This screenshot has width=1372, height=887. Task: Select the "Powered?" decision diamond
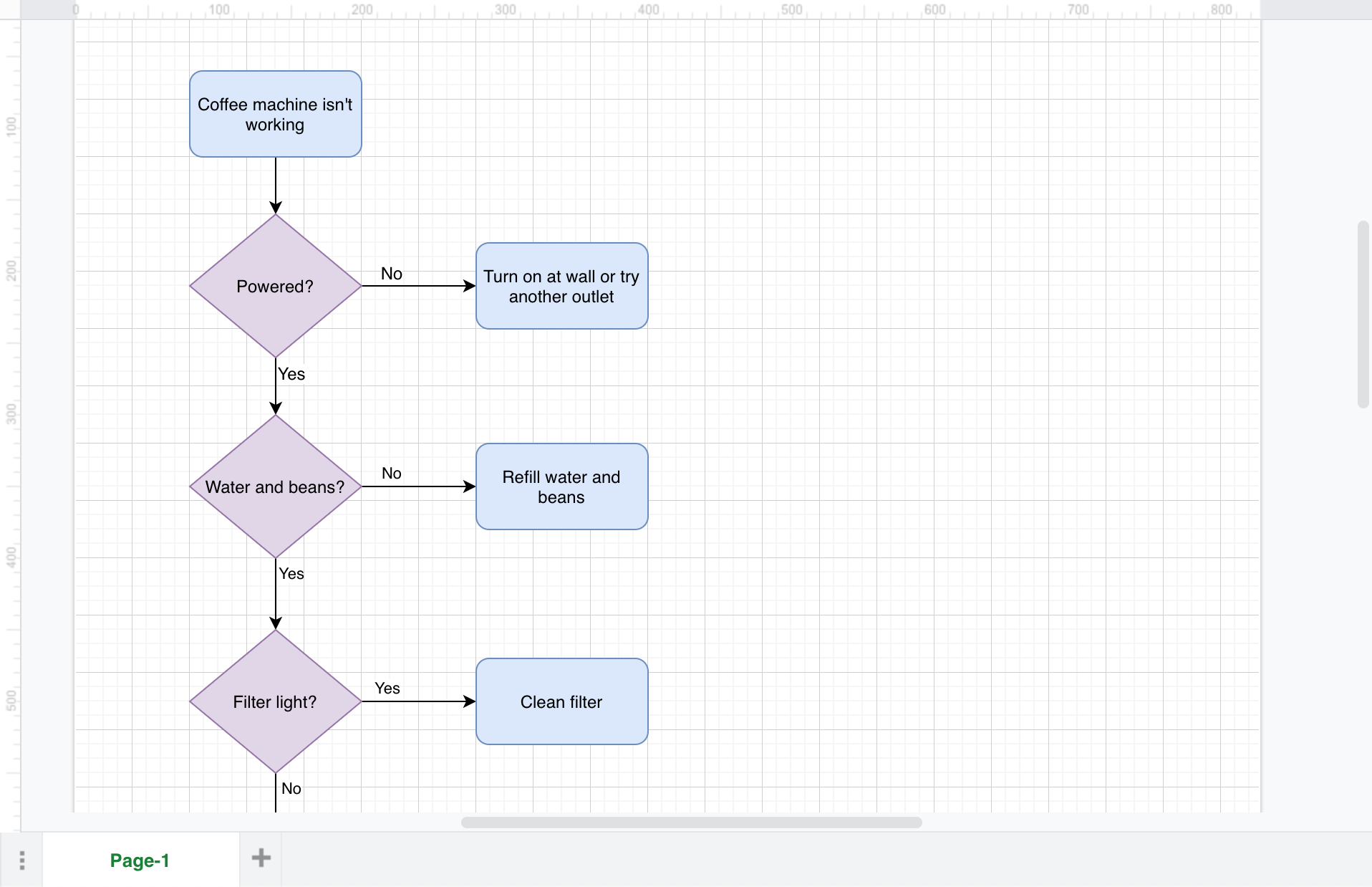click(274, 286)
